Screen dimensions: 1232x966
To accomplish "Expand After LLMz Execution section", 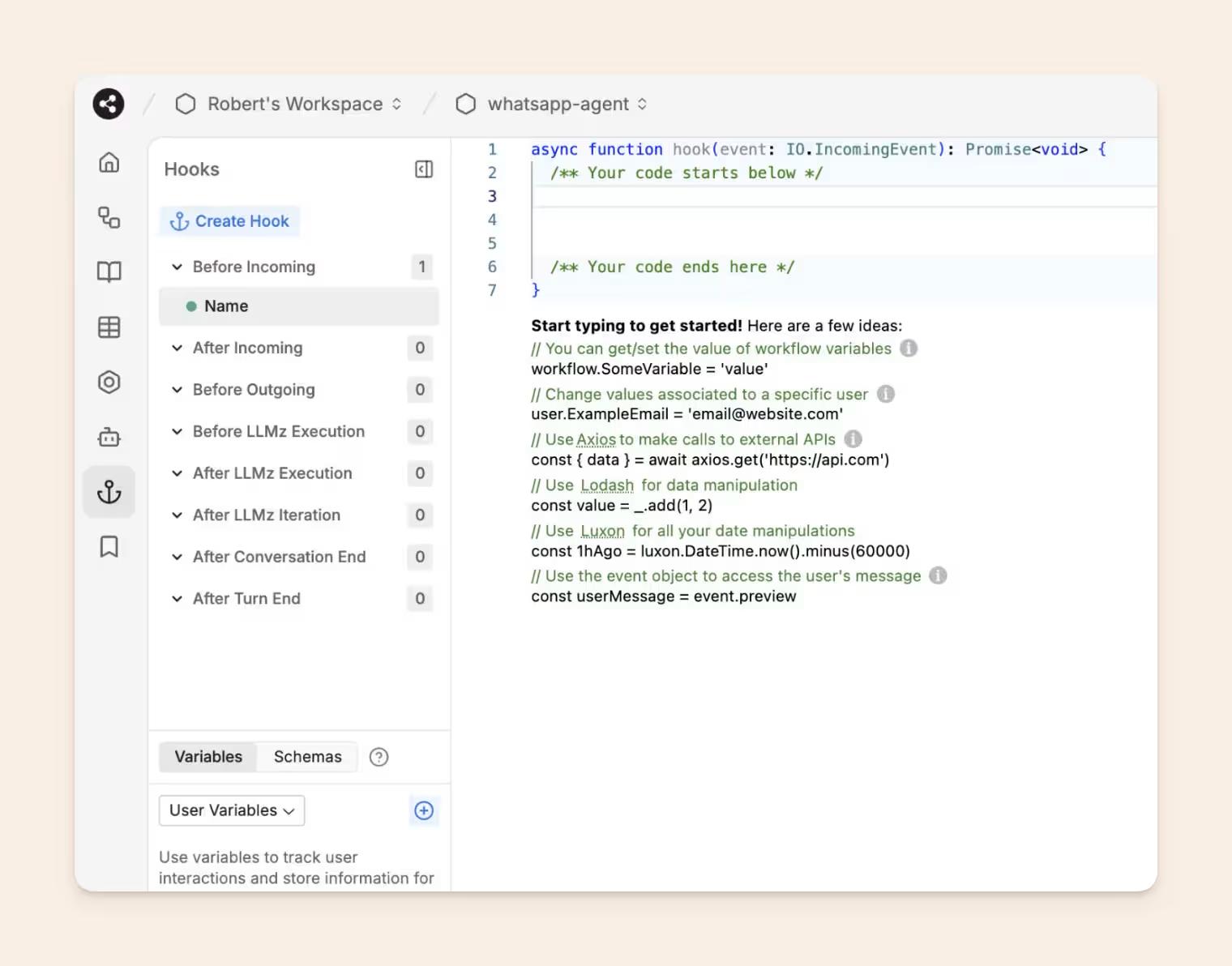I will [x=177, y=473].
